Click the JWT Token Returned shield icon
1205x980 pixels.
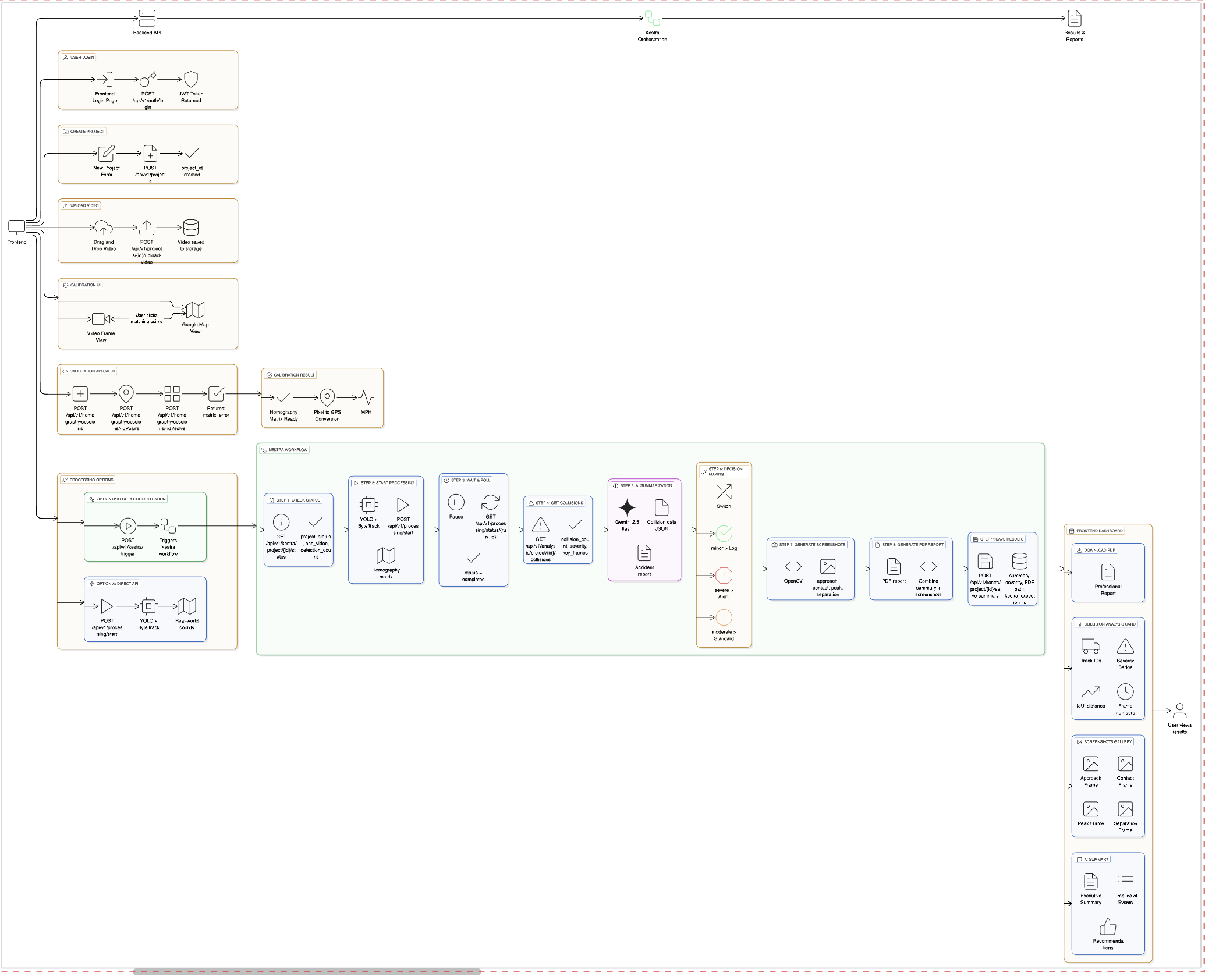(x=191, y=79)
